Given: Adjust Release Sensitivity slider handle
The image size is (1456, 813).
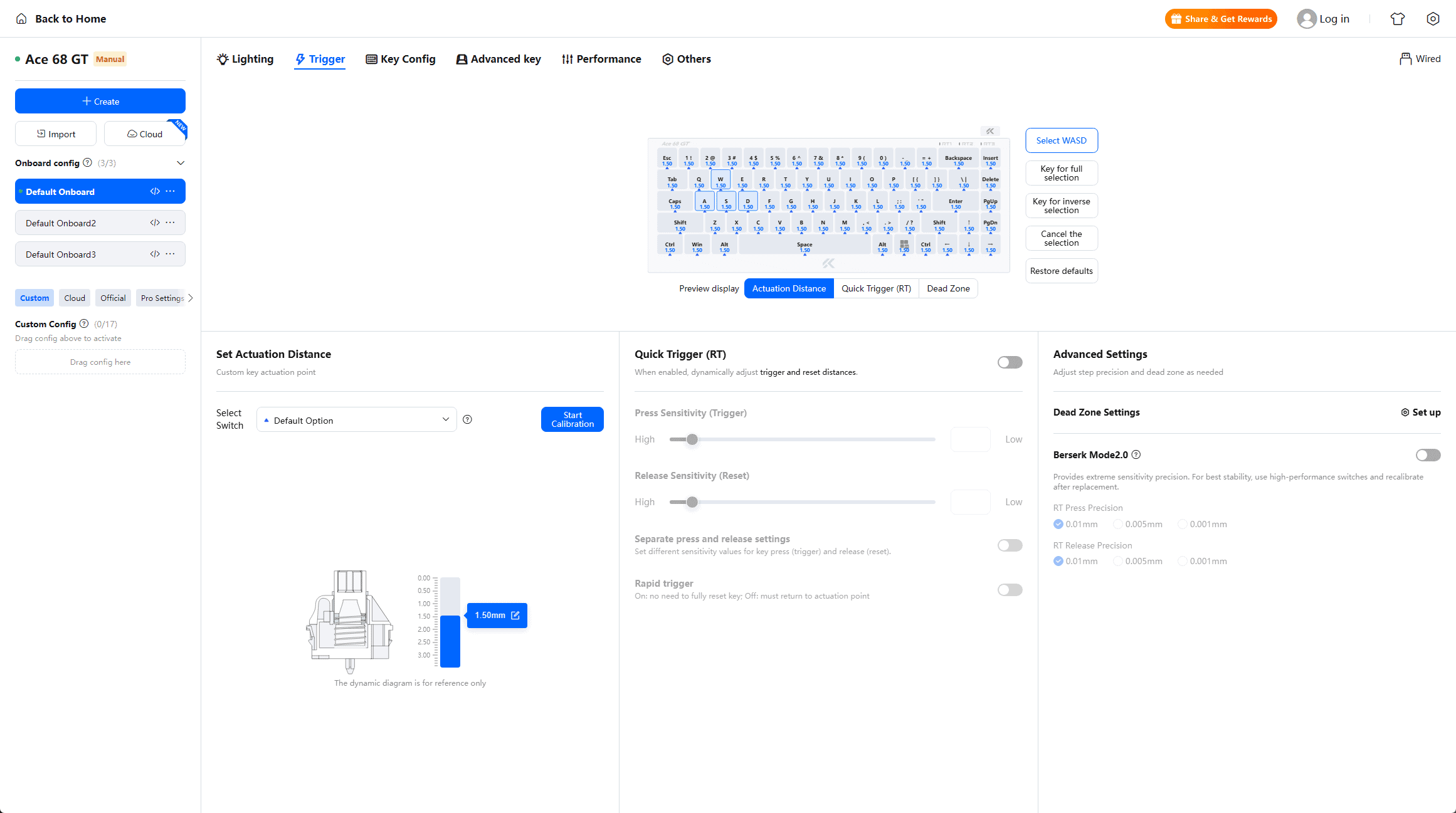Looking at the screenshot, I should point(692,502).
